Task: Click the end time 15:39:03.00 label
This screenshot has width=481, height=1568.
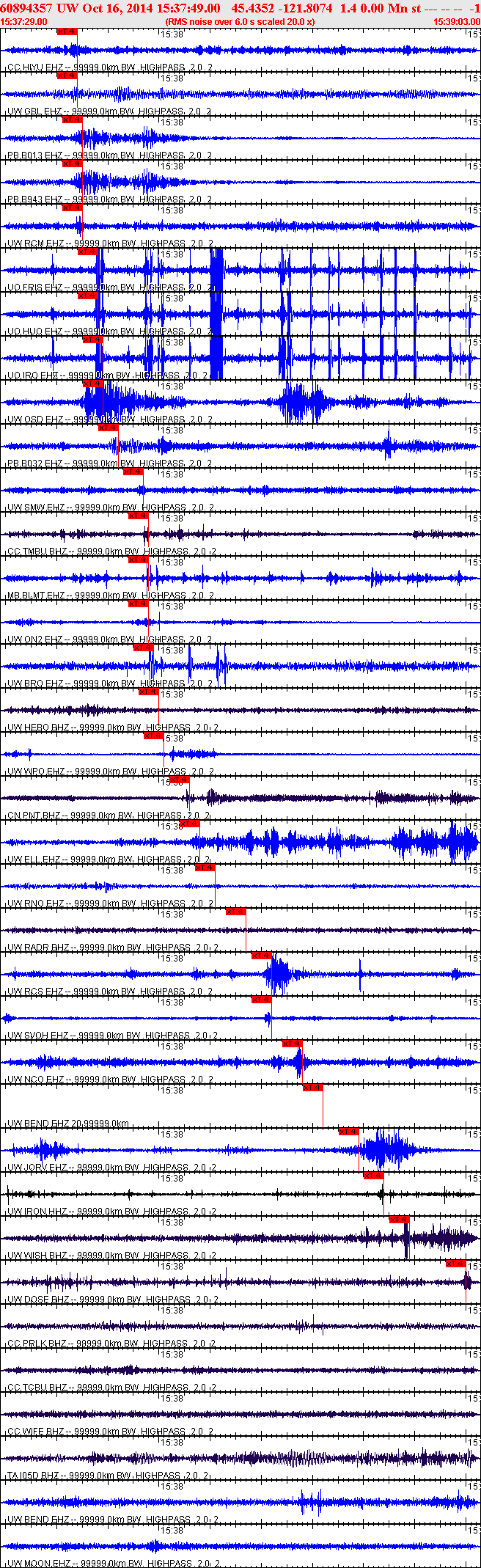Action: point(456,21)
